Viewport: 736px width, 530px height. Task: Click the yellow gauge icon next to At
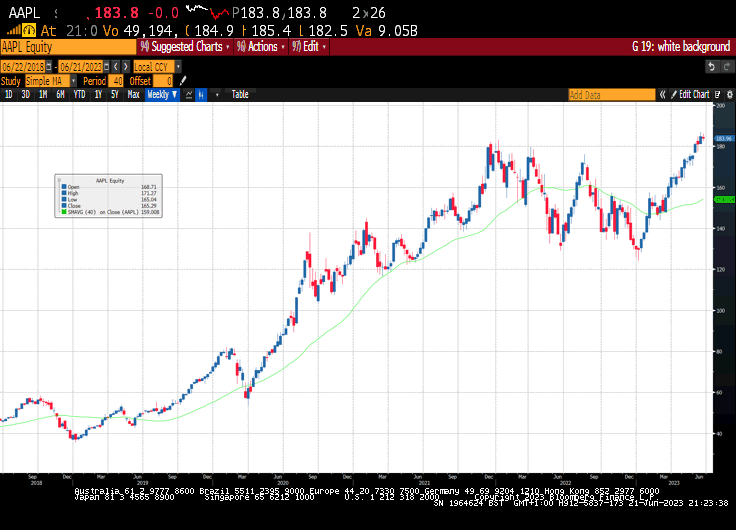[x=29, y=31]
